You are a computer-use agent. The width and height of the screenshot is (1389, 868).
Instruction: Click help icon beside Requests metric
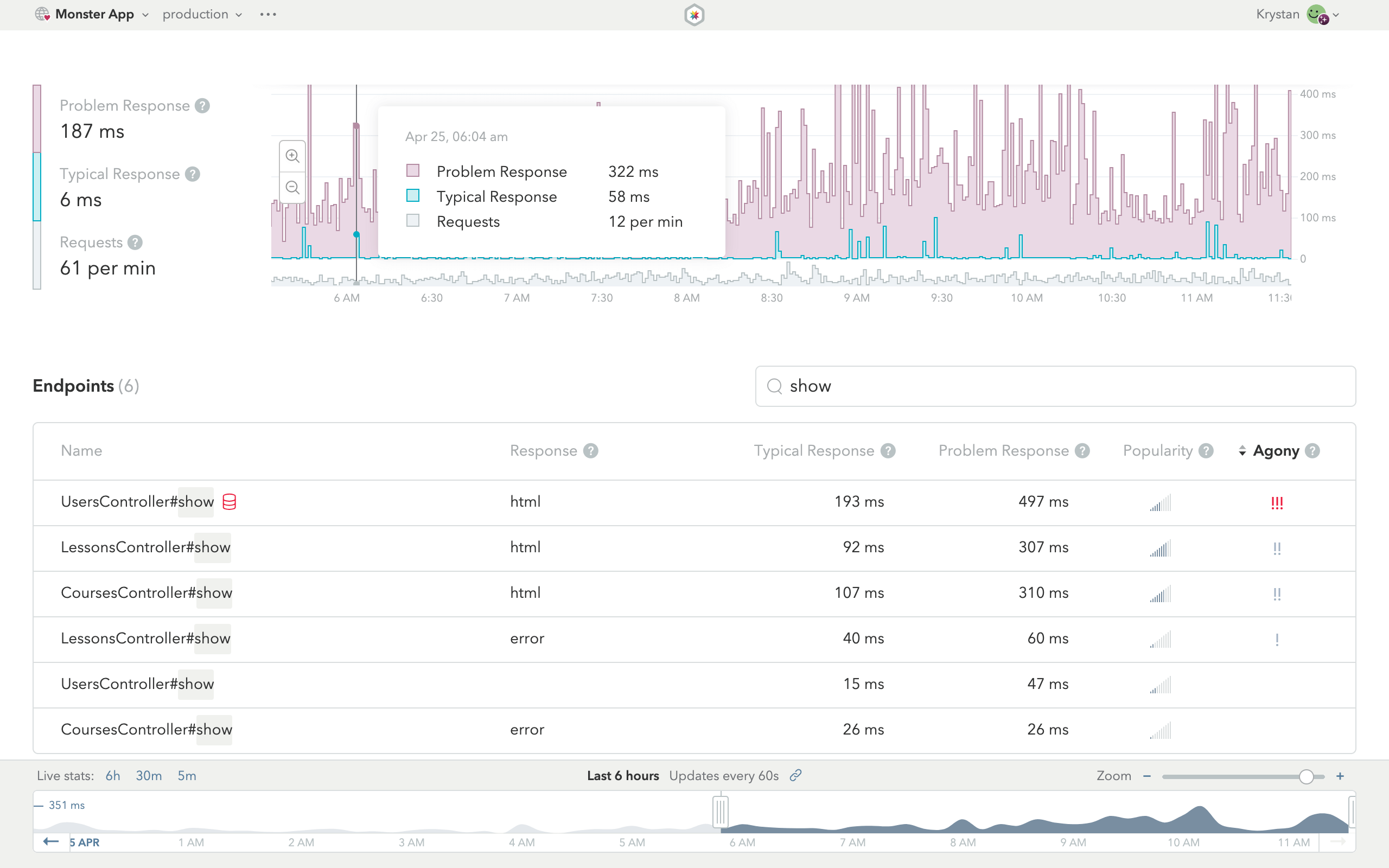click(x=135, y=242)
